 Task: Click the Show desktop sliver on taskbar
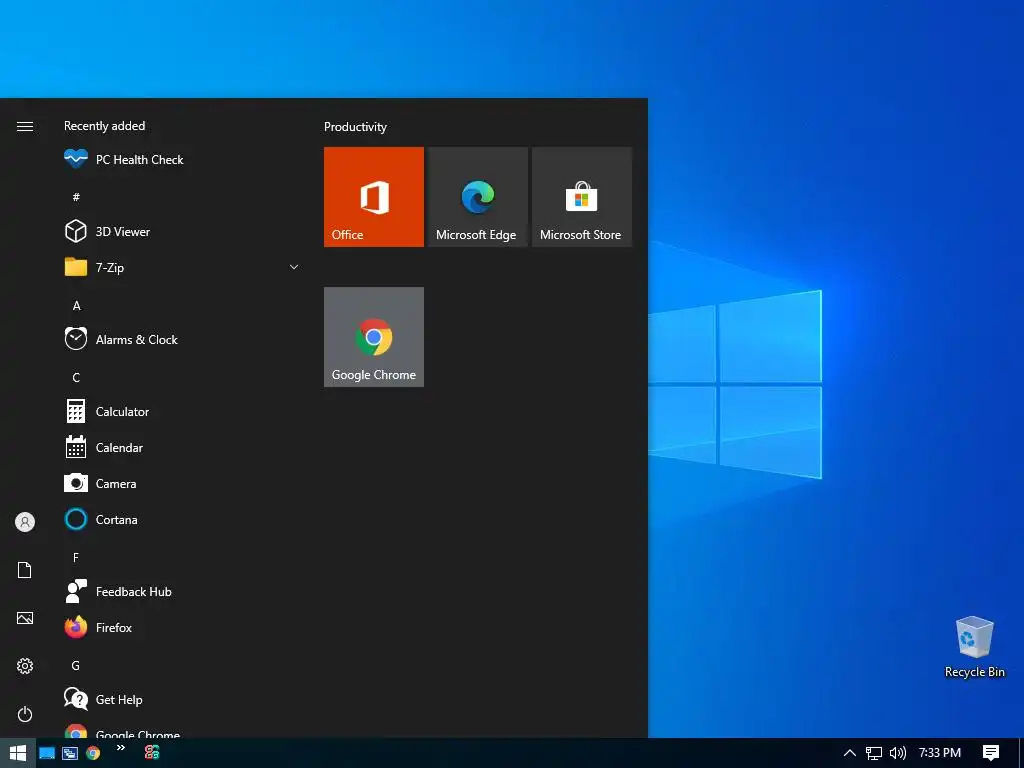point(1021,753)
